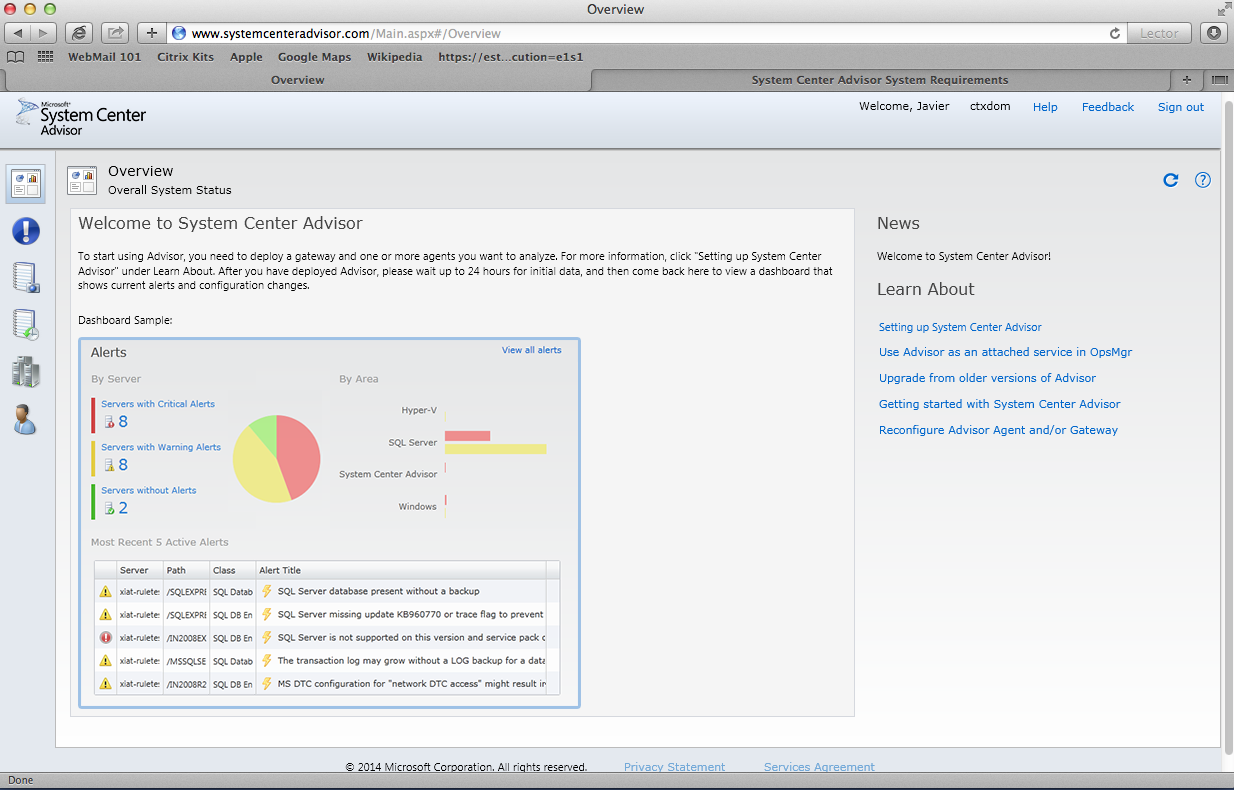Open the change history sidebar icon

(26, 324)
